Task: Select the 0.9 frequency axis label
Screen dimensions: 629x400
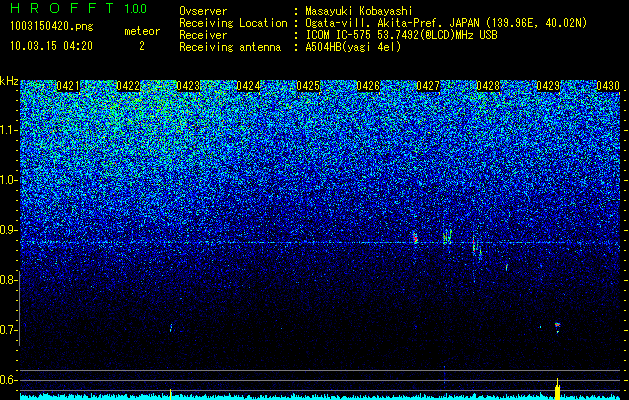Action: pos(7,230)
